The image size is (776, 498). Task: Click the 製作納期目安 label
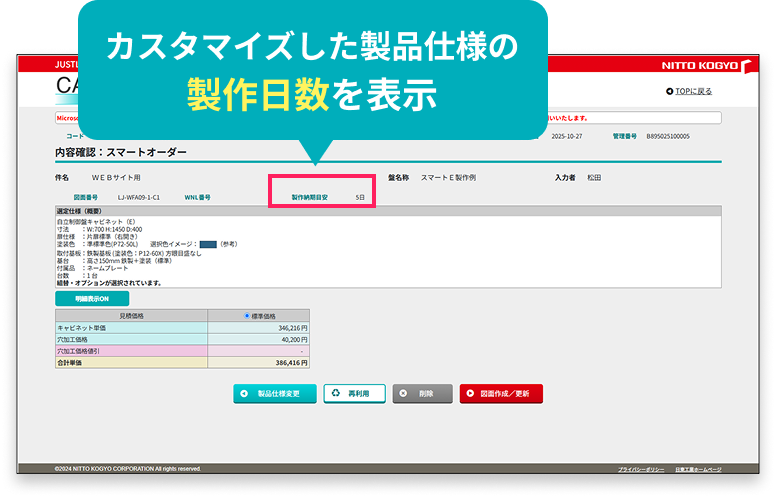click(x=310, y=197)
